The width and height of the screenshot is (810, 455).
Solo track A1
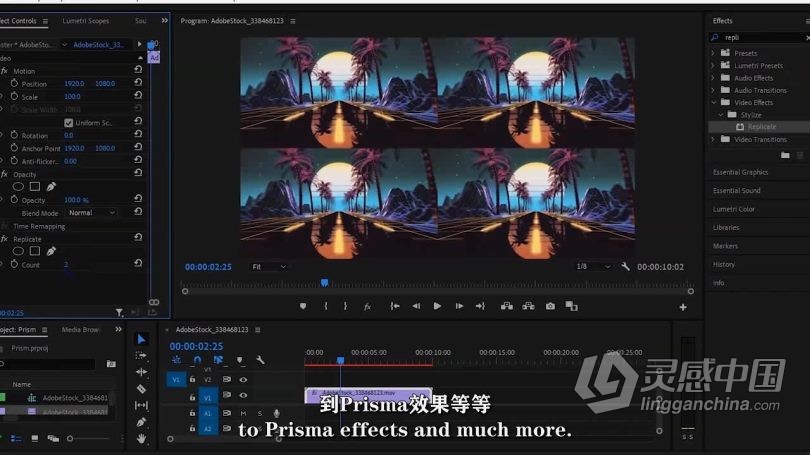(260, 413)
